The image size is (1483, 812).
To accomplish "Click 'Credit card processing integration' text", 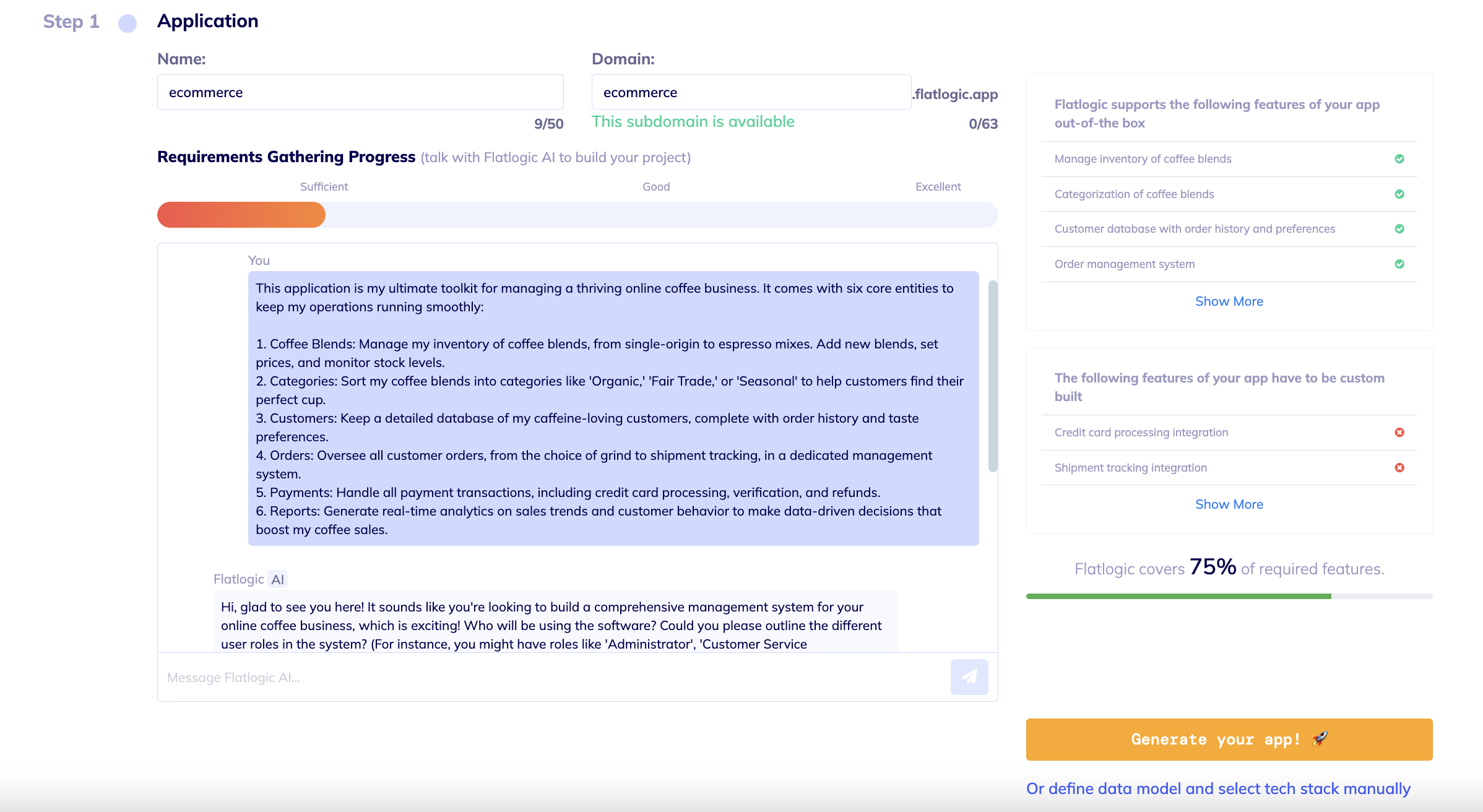I will [x=1141, y=433].
